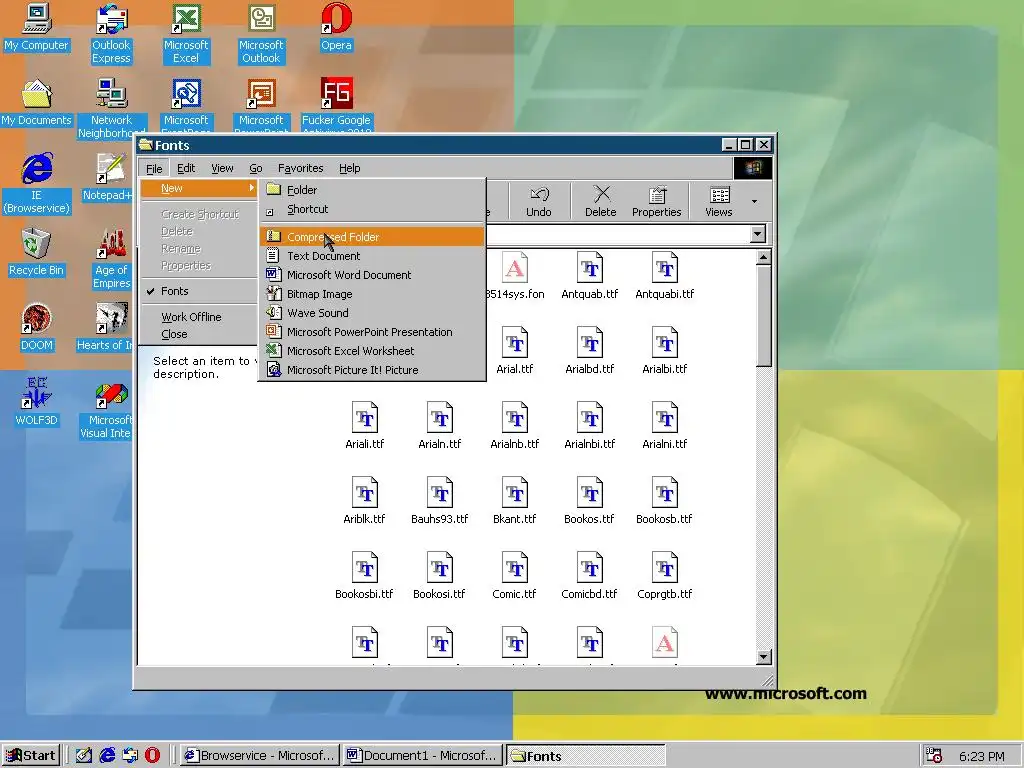Screen dimensions: 1024x768
Task: Choose Compressed Folder from New submenu
Action: click(372, 237)
